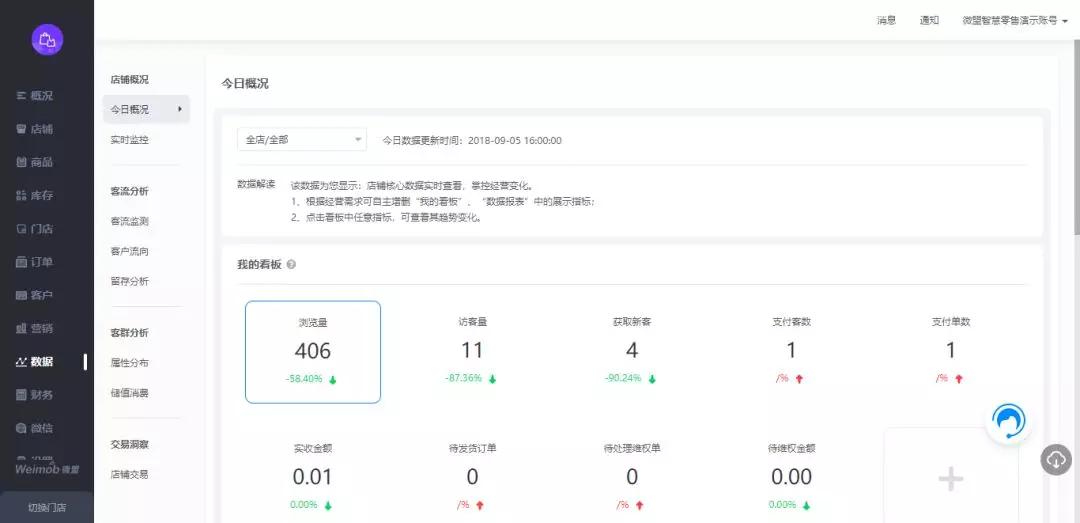Open 店铺 shop section in sidebar
This screenshot has width=1080, height=523.
pyautogui.click(x=35, y=129)
